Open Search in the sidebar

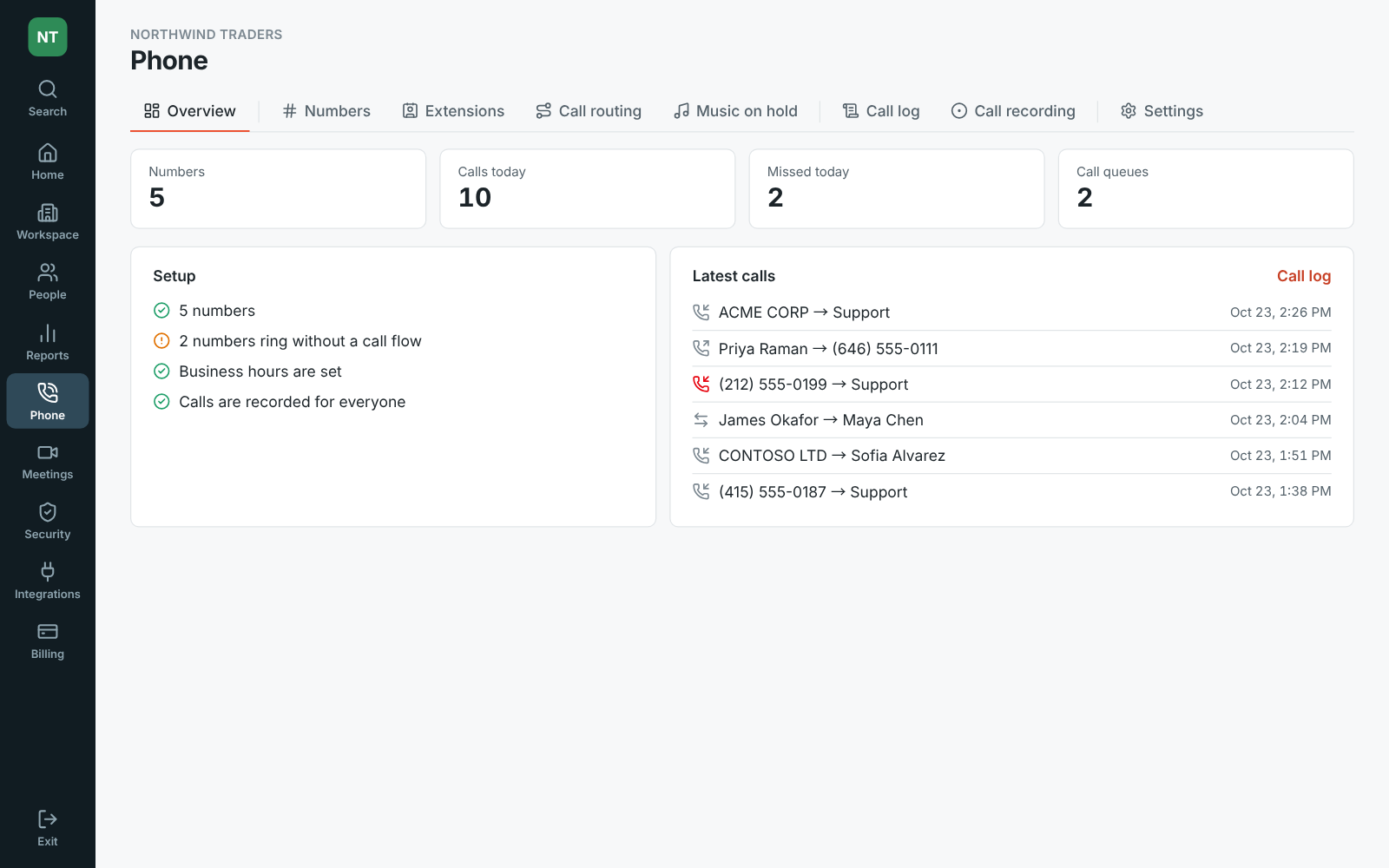tap(48, 98)
